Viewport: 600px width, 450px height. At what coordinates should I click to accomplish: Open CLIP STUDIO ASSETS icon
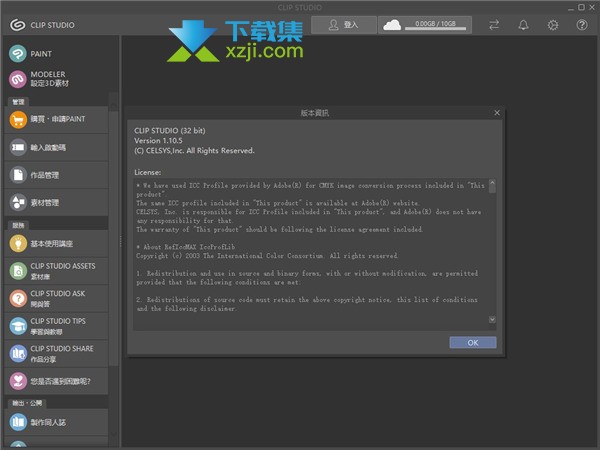click(18, 271)
